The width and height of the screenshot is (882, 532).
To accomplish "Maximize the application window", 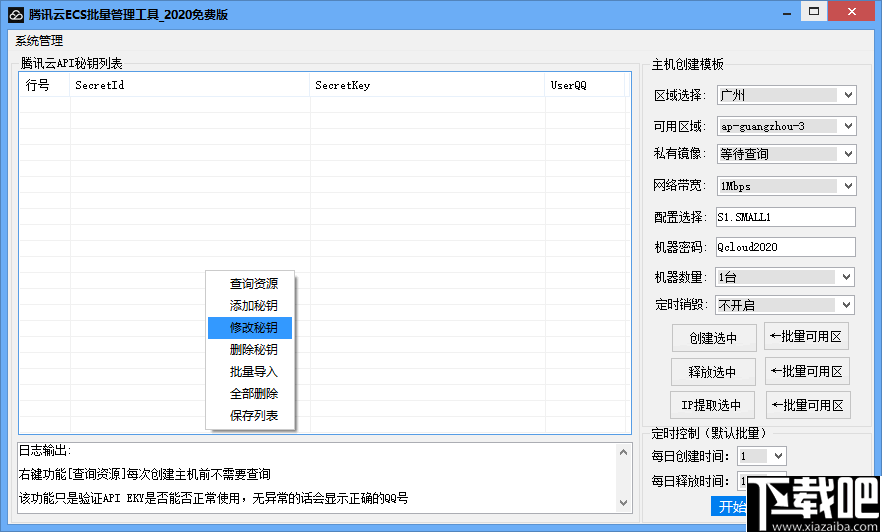I will click(814, 12).
